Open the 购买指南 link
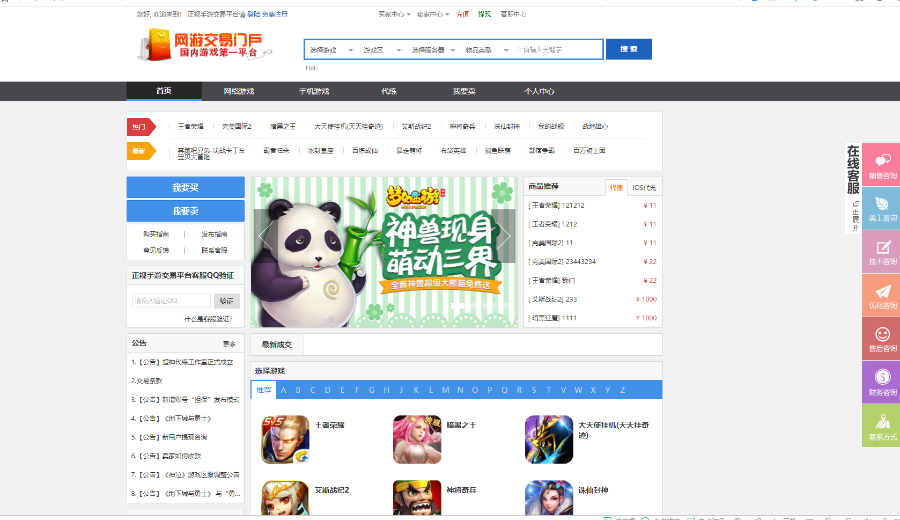 point(156,234)
